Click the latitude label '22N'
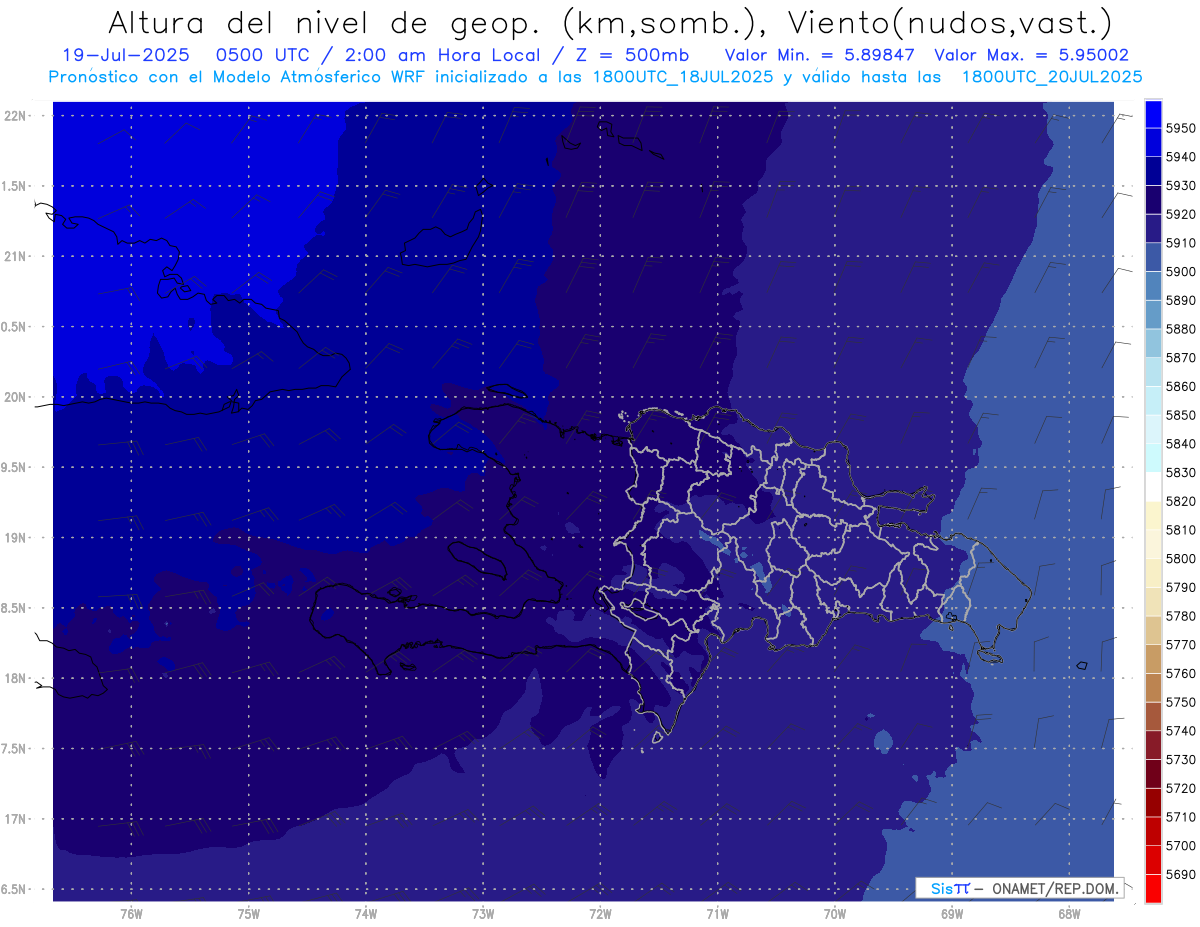The height and width of the screenshot is (927, 1200). point(16,115)
